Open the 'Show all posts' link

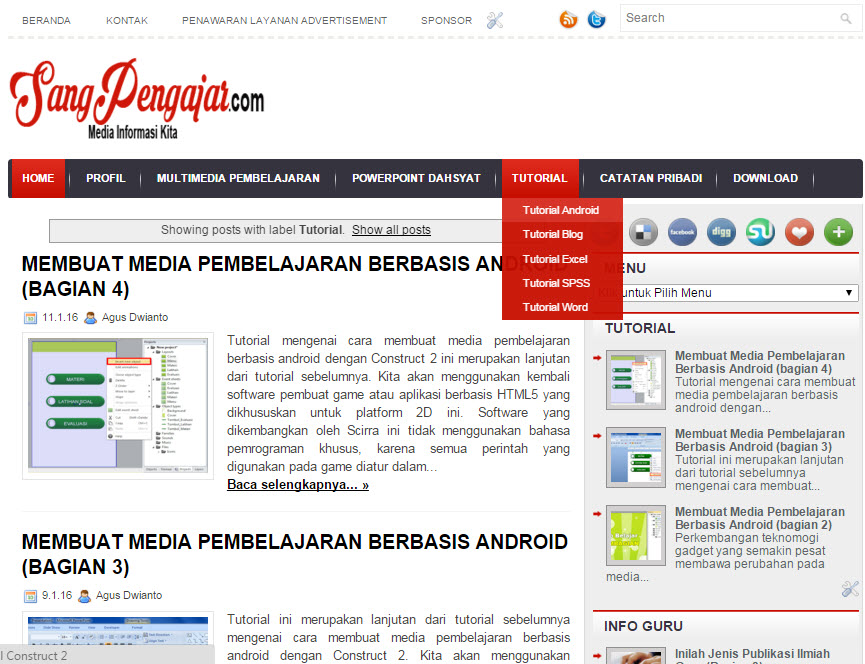(x=391, y=230)
